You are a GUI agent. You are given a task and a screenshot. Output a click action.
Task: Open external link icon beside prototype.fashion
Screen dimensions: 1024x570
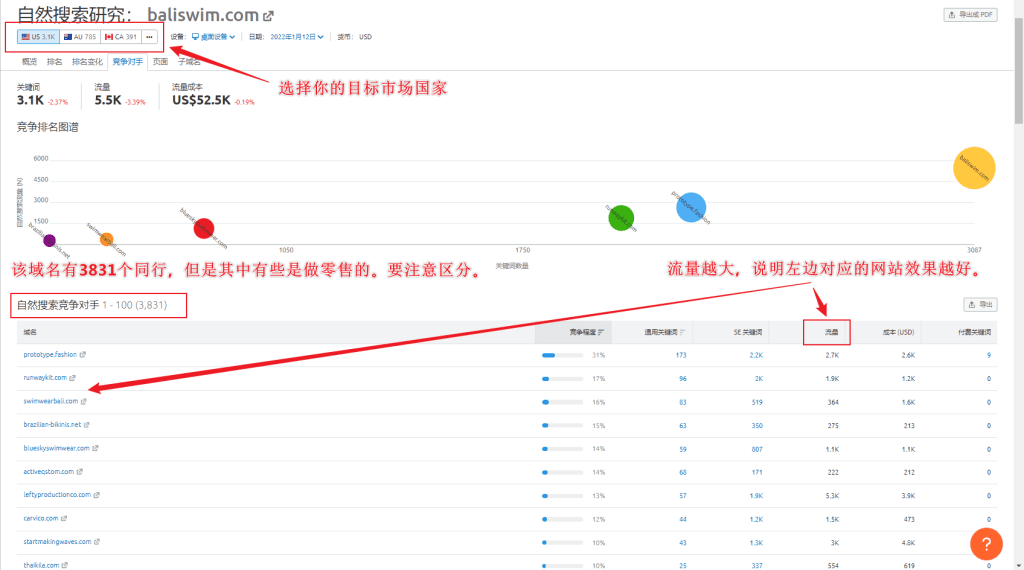[x=83, y=355]
